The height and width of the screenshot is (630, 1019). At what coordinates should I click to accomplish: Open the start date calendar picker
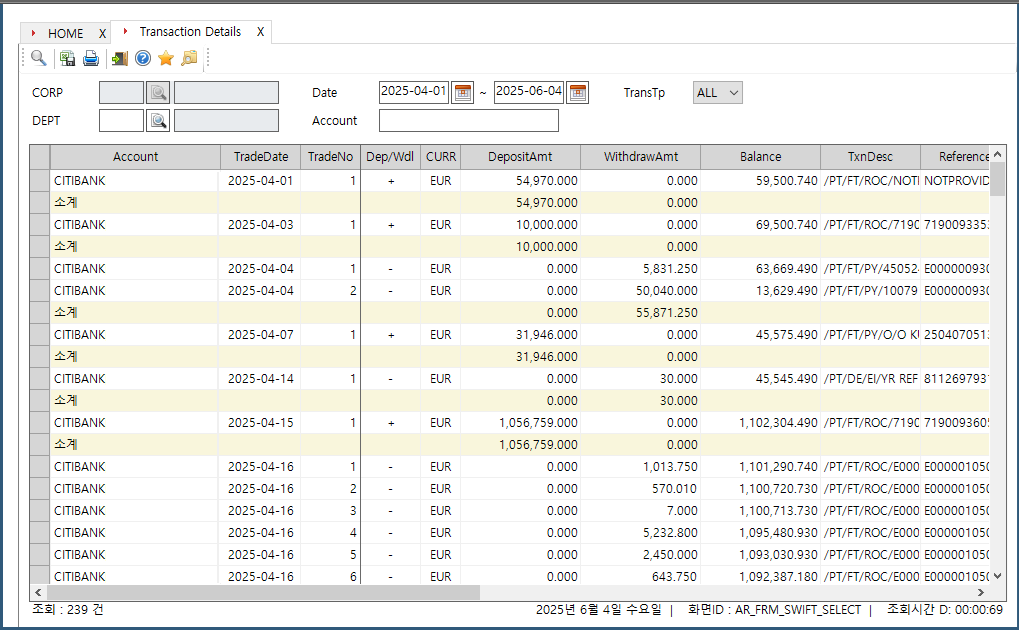point(463,93)
